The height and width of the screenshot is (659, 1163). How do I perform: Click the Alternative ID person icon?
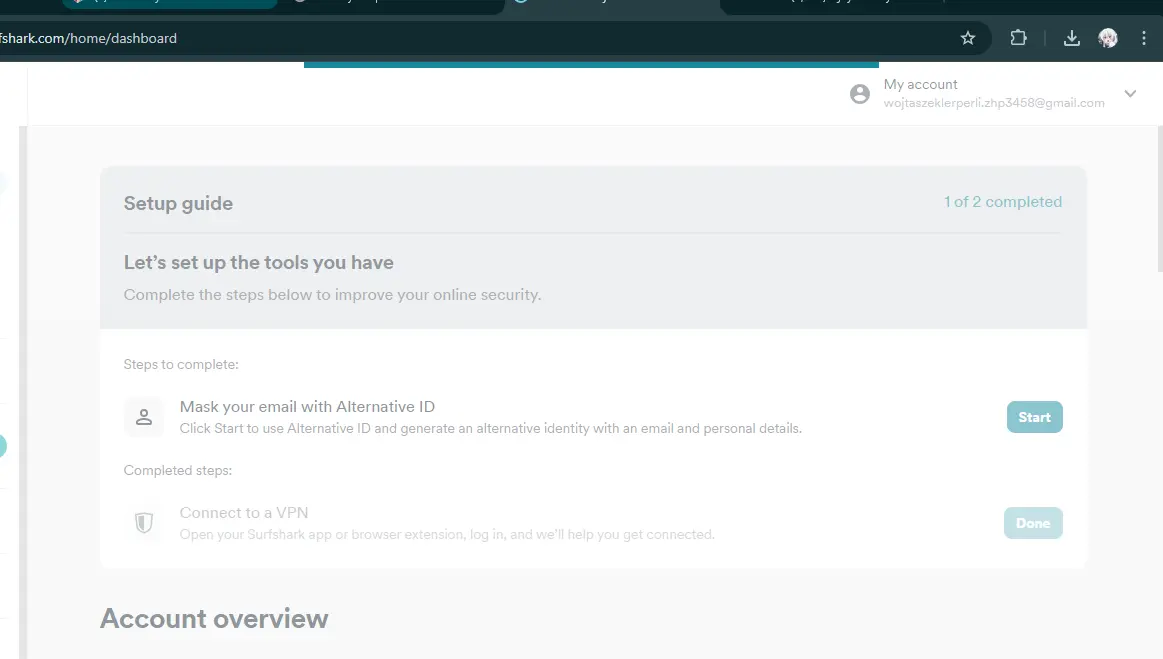coord(144,417)
